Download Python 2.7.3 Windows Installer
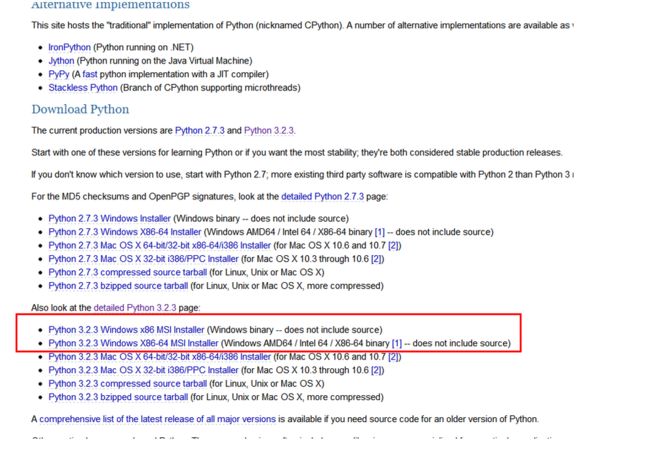The width and height of the screenshot is (650, 449). pos(109,218)
